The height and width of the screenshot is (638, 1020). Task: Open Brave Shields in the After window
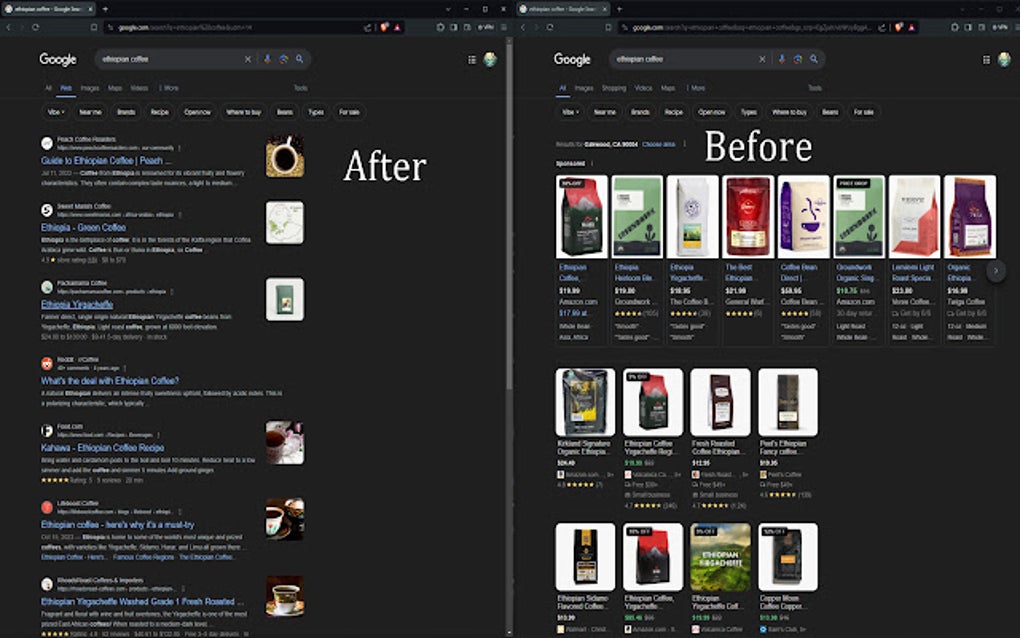[384, 27]
